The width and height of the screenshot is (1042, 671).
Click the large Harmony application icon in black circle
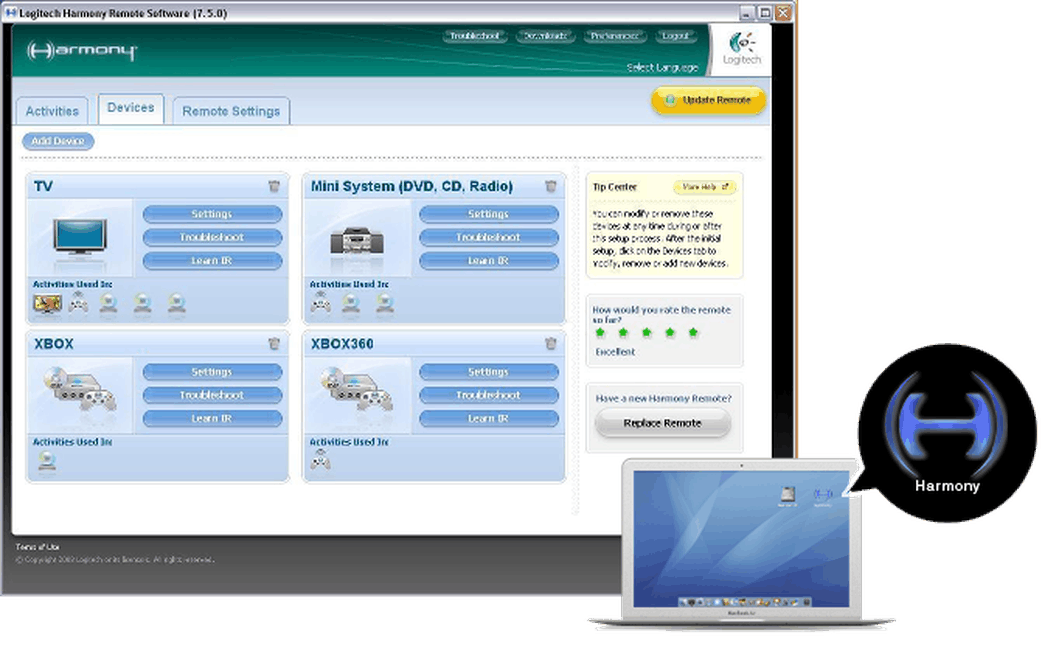click(x=946, y=432)
